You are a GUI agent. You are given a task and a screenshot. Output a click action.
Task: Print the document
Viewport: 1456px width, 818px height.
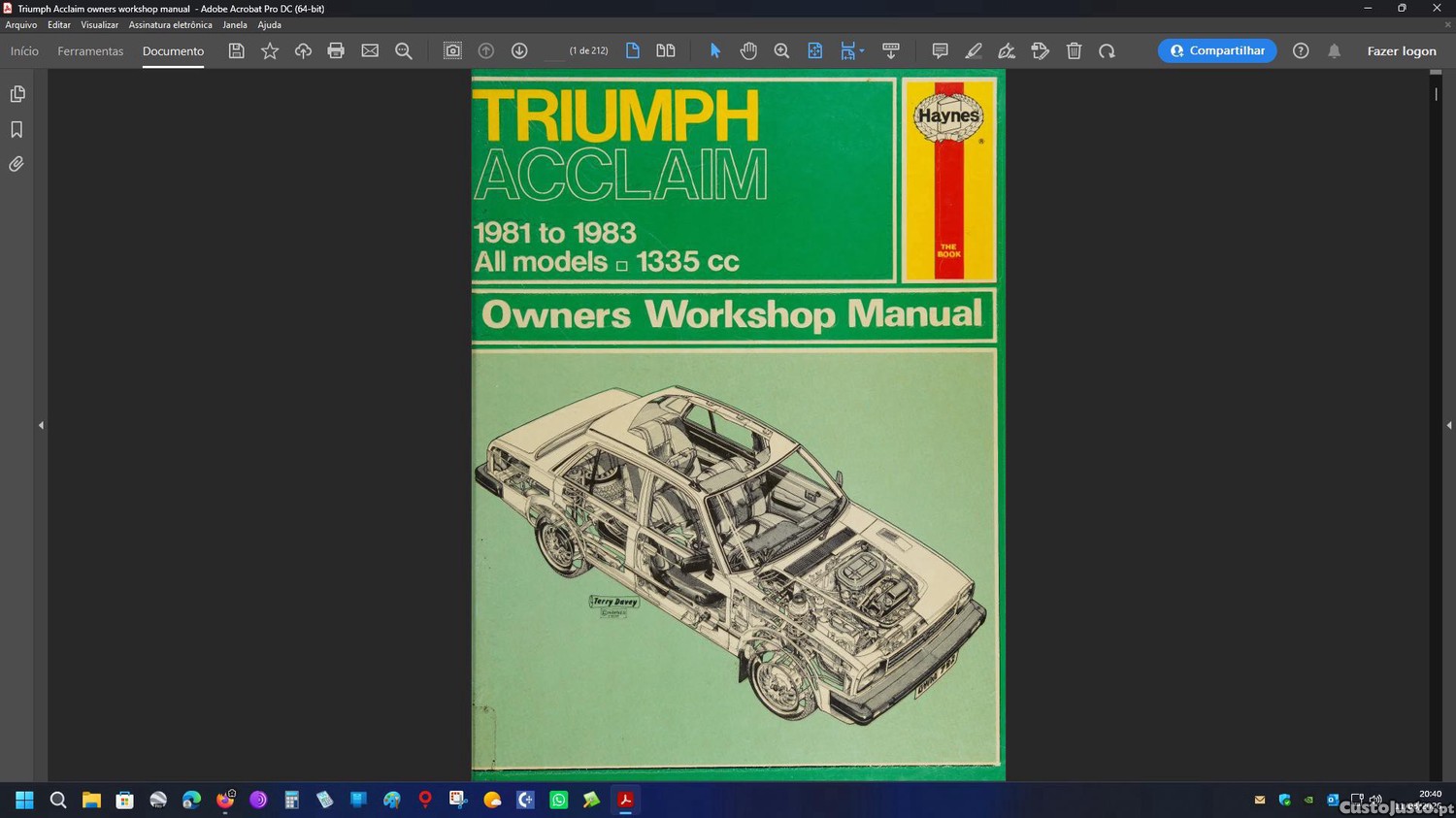pyautogui.click(x=336, y=50)
